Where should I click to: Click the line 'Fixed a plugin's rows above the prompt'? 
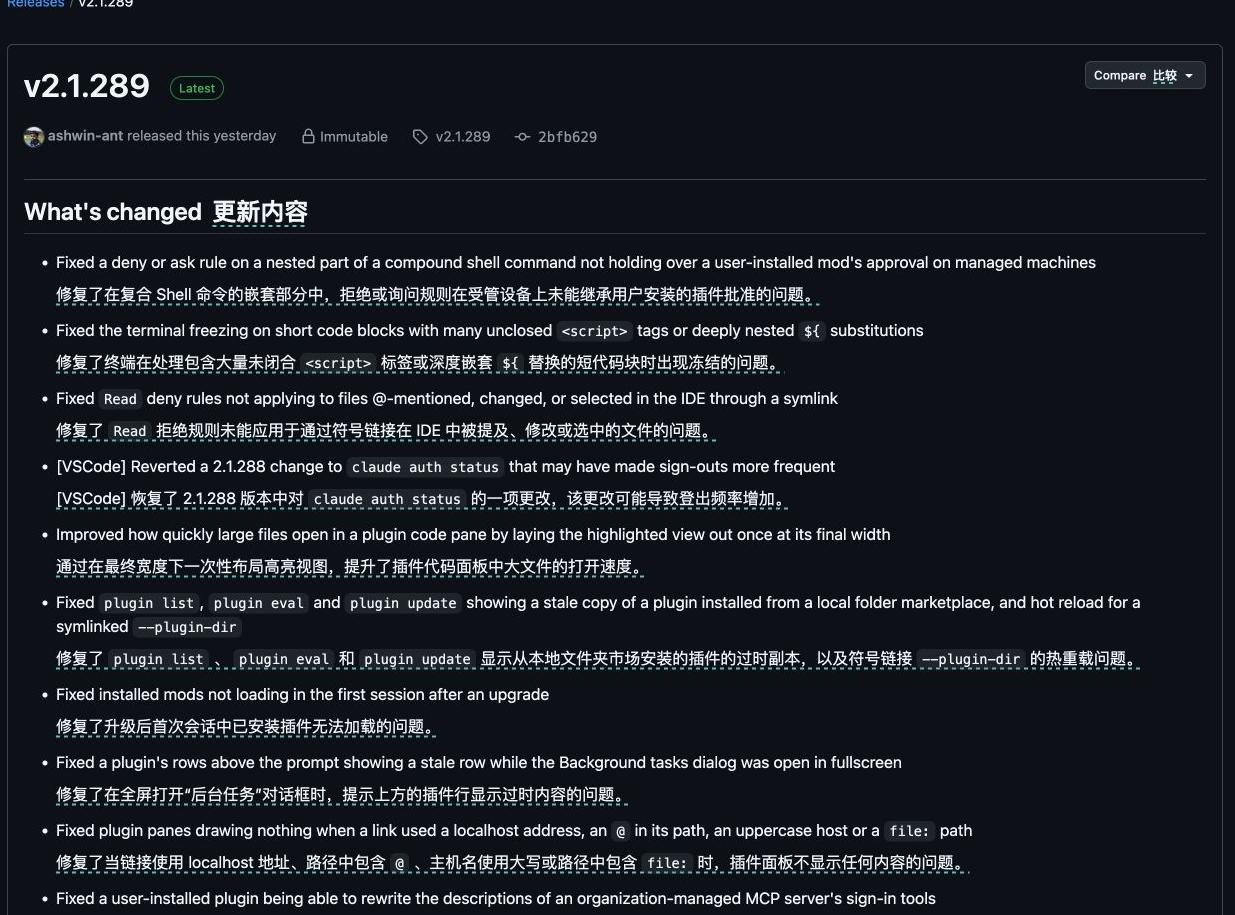pos(479,762)
